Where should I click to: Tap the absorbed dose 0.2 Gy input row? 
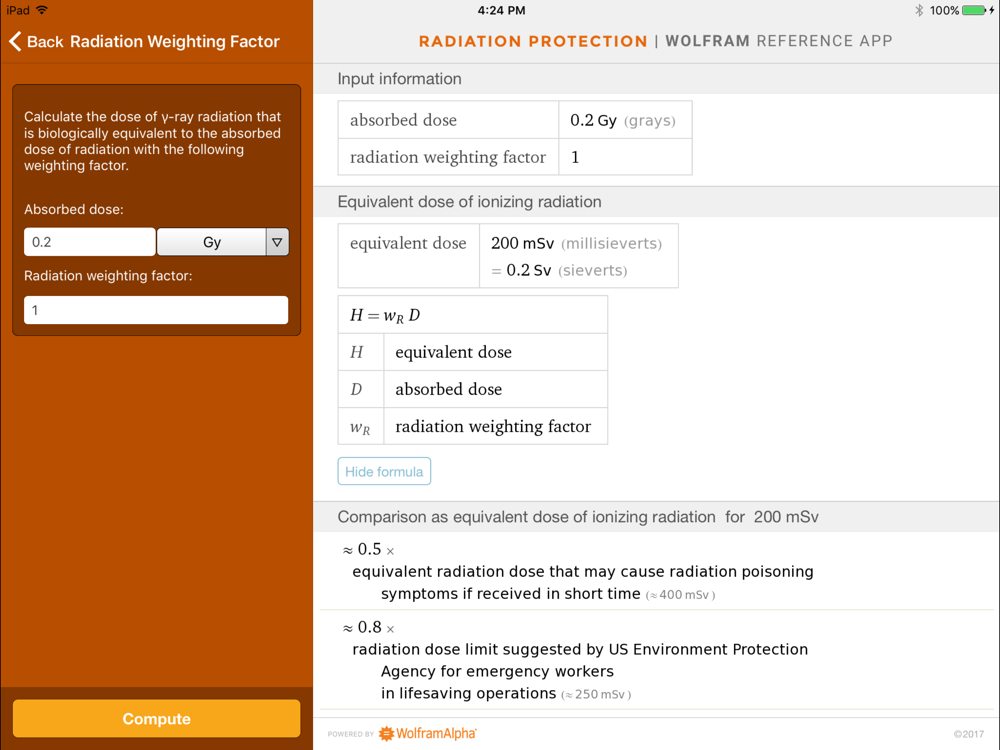515,120
